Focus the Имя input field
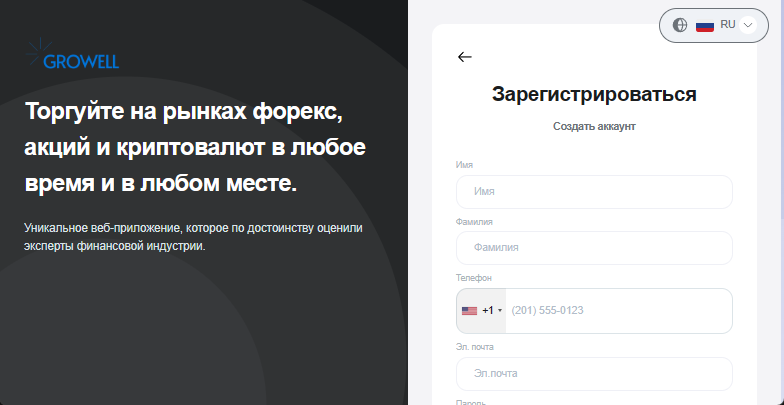 tap(594, 192)
